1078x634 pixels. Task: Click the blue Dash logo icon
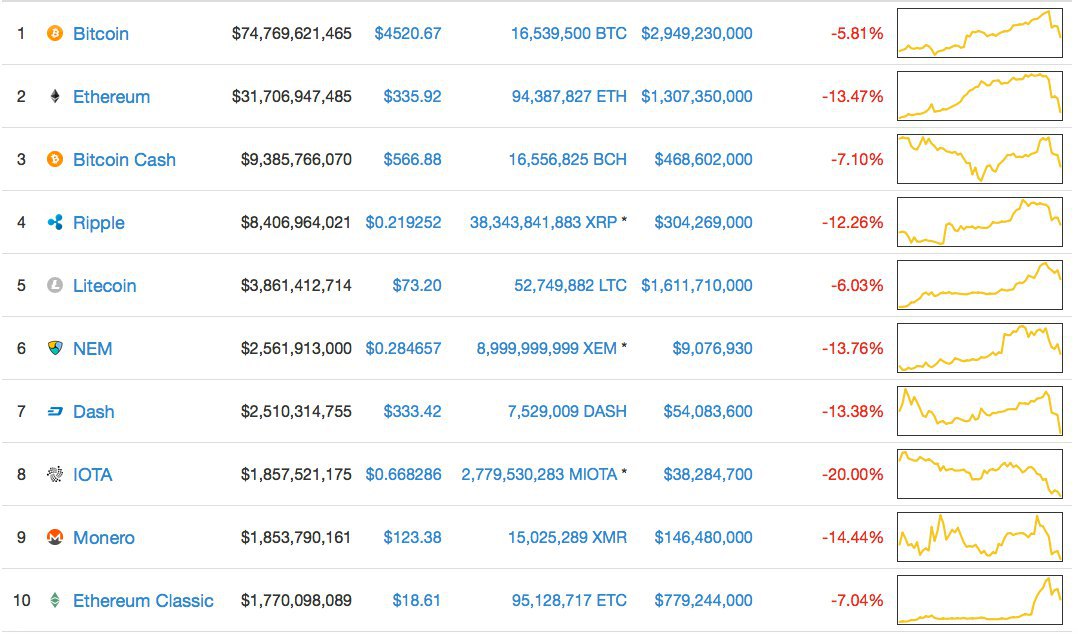click(55, 412)
